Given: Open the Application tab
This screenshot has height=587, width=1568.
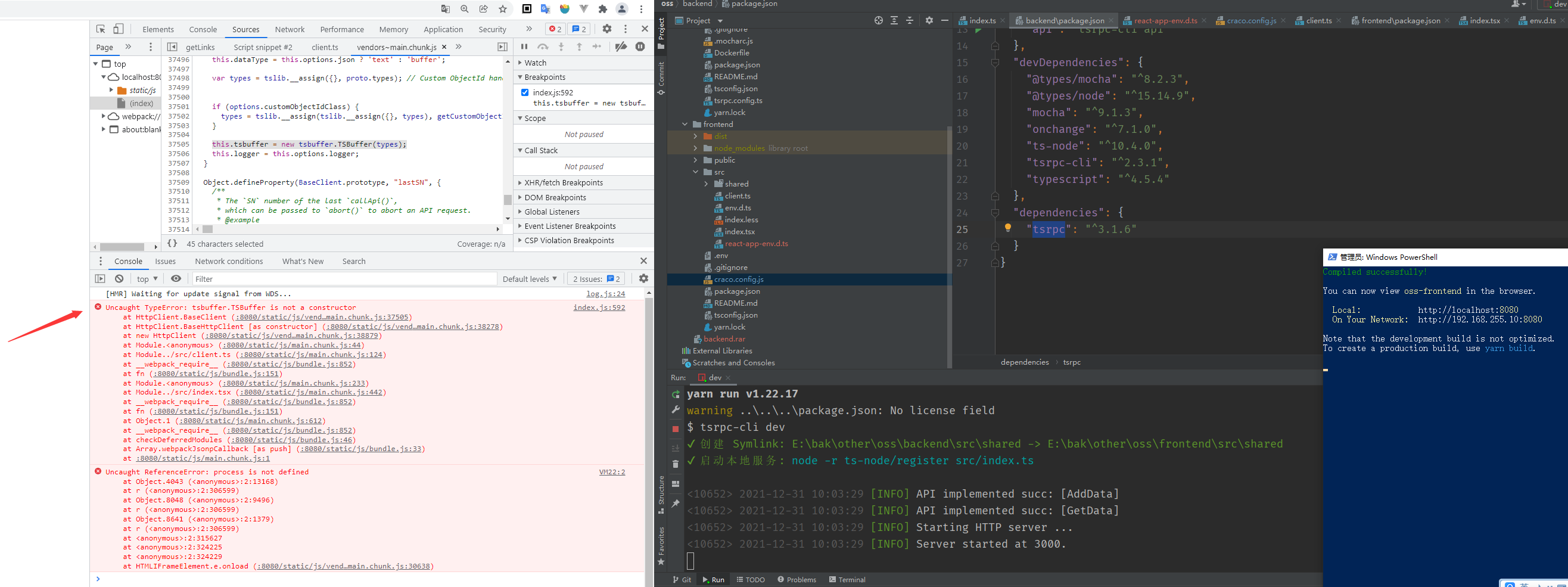Looking at the screenshot, I should click(443, 29).
